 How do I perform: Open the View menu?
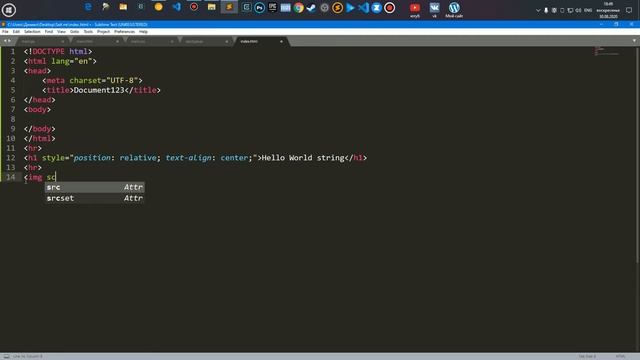click(62, 31)
